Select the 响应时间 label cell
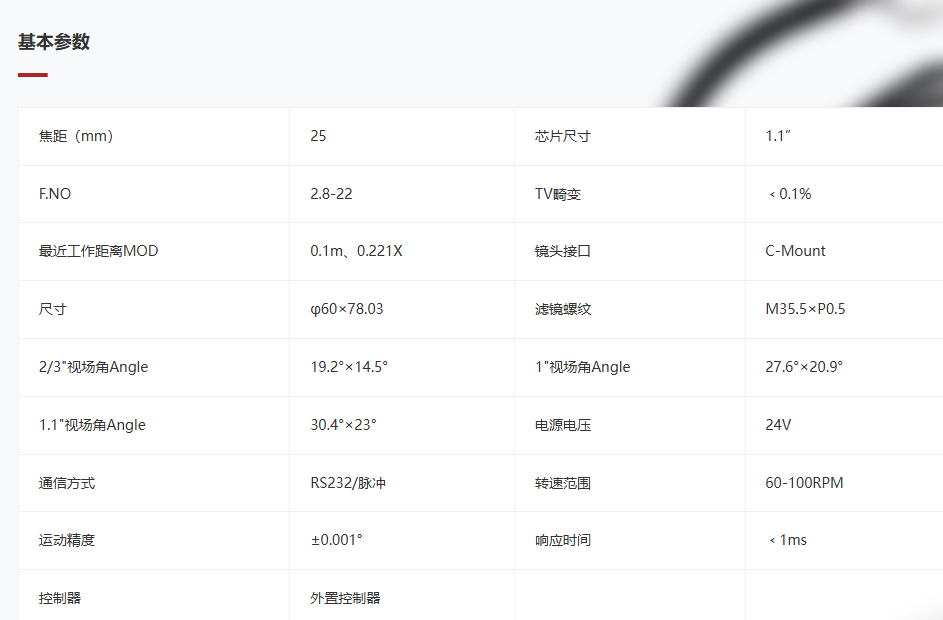Screen dimensions: 943x620 click(563, 540)
